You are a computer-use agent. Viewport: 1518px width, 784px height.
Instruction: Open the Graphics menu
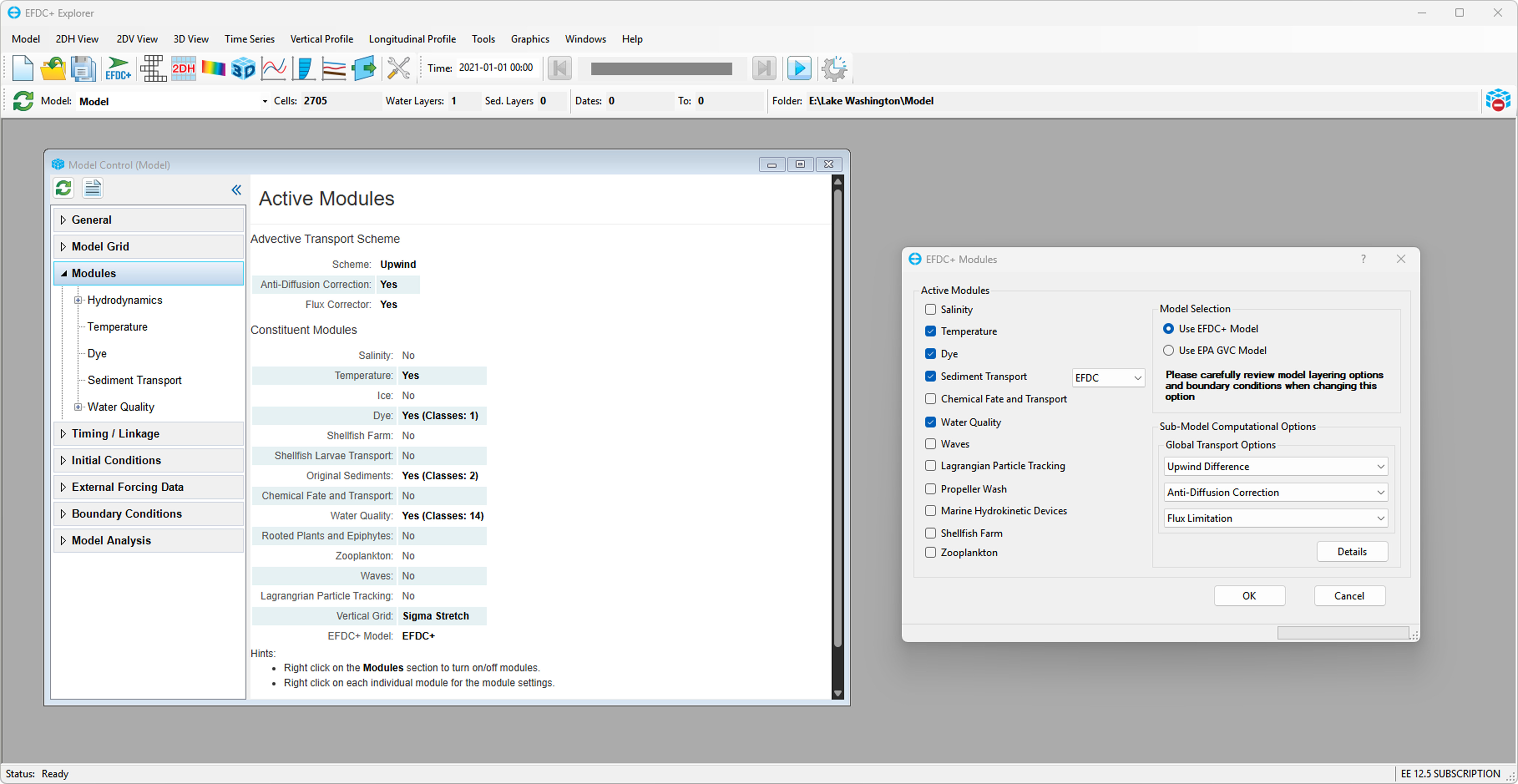pyautogui.click(x=530, y=39)
